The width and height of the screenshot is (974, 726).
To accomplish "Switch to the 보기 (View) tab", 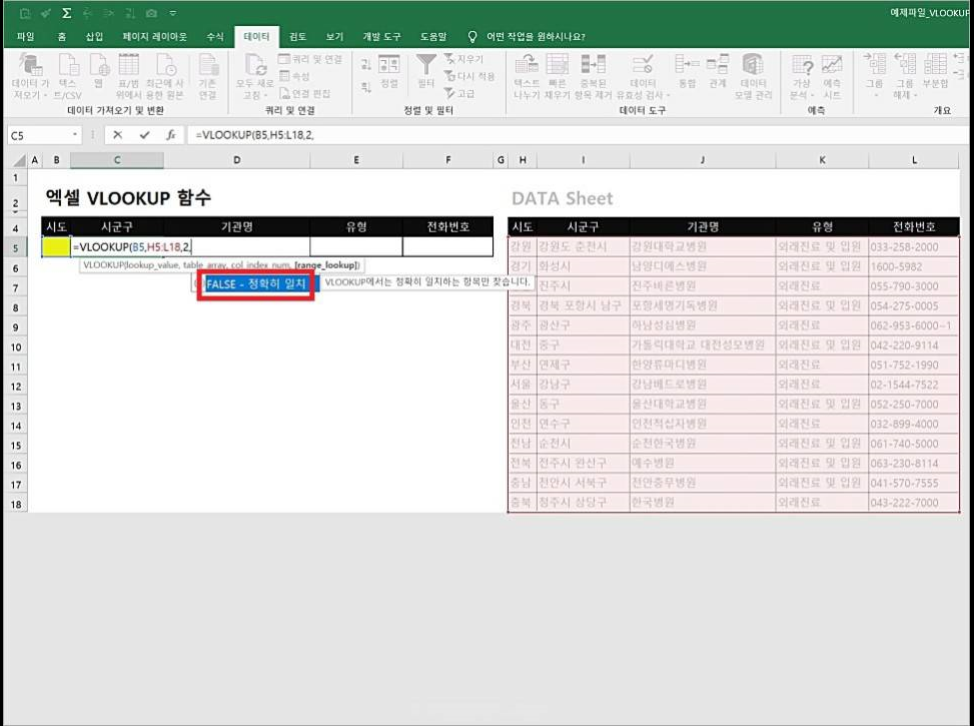I will tap(335, 37).
